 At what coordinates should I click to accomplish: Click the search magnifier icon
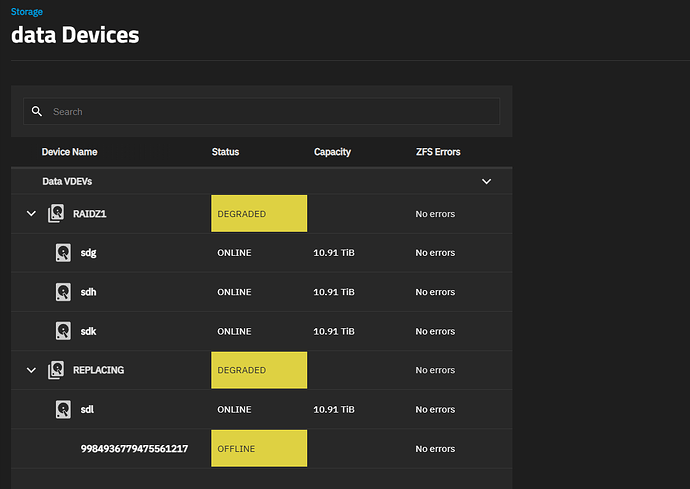coord(37,111)
